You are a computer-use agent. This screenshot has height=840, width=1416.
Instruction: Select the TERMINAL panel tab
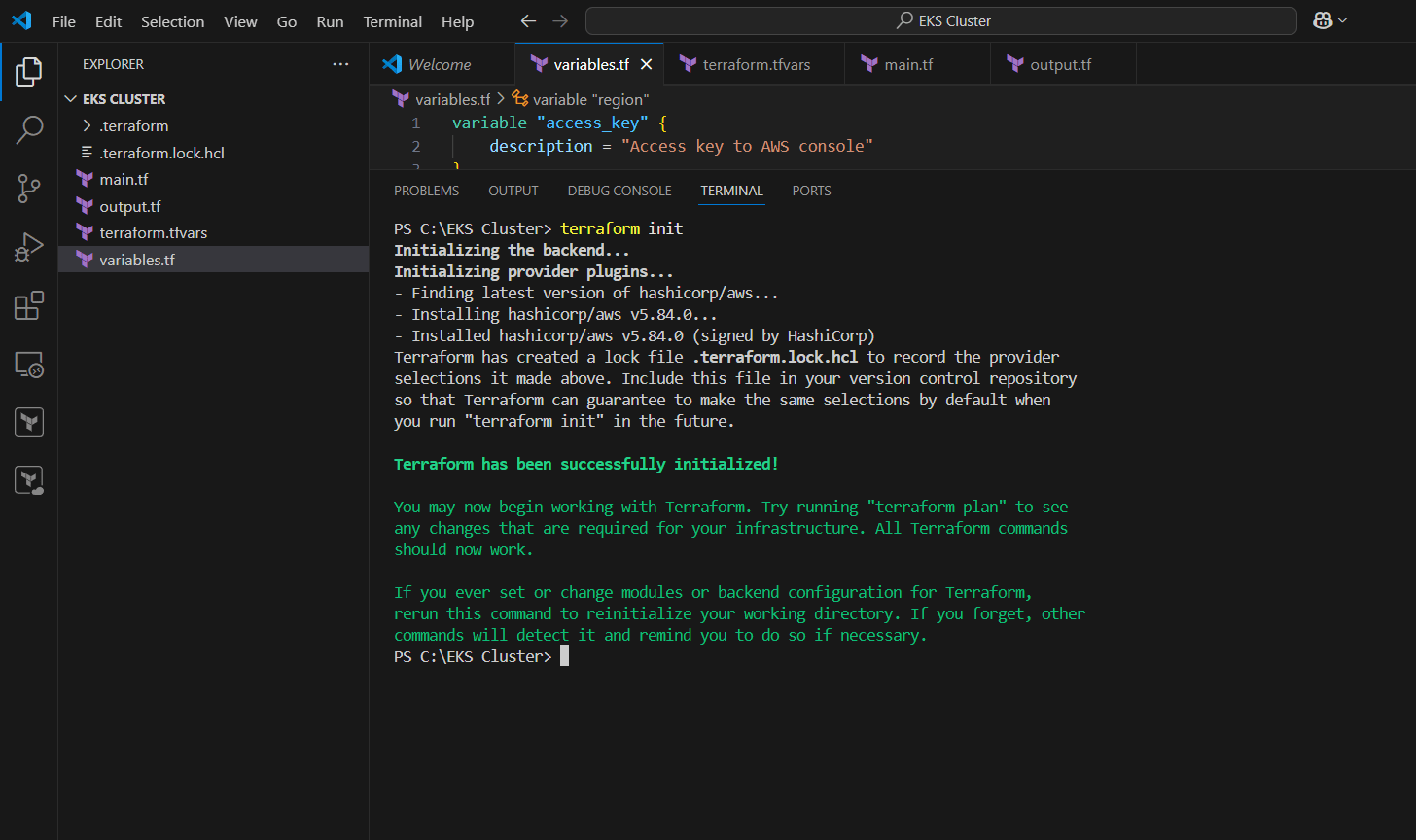pos(731,191)
